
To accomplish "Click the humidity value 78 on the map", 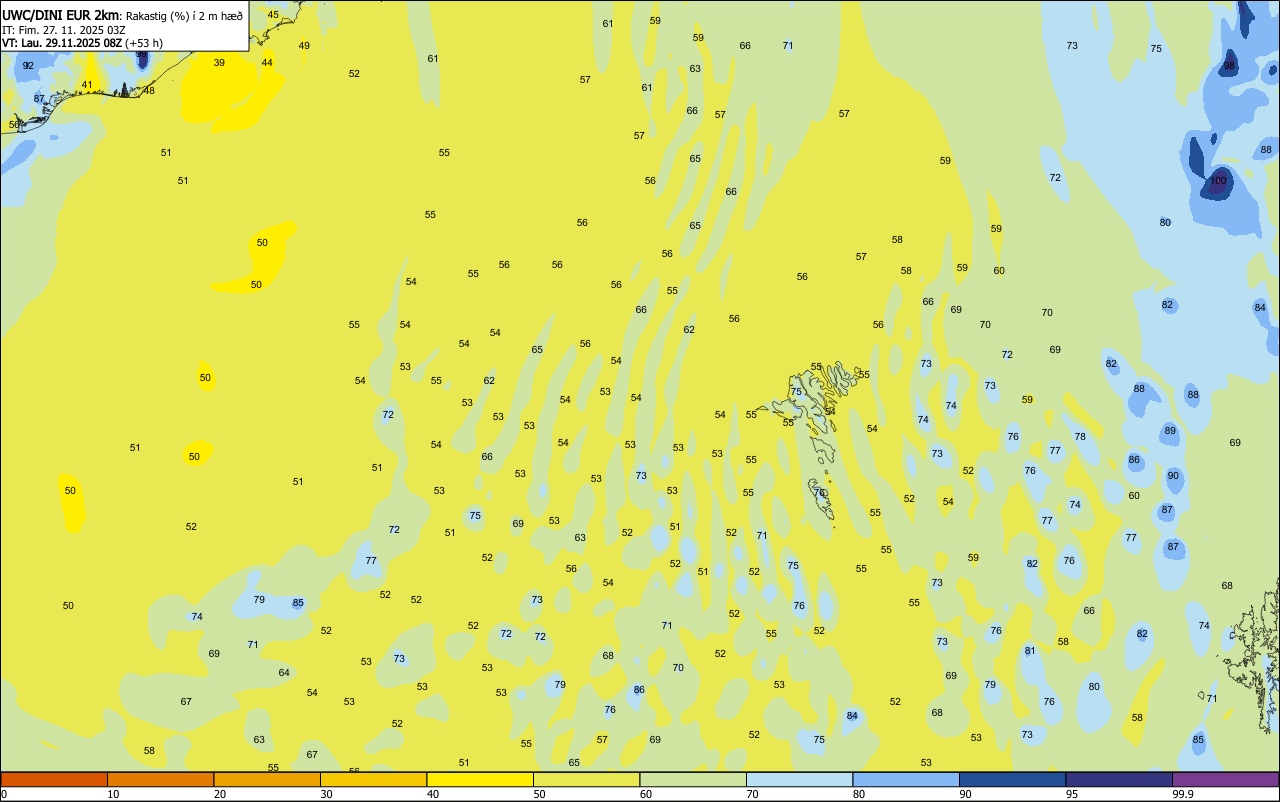I will [1080, 437].
